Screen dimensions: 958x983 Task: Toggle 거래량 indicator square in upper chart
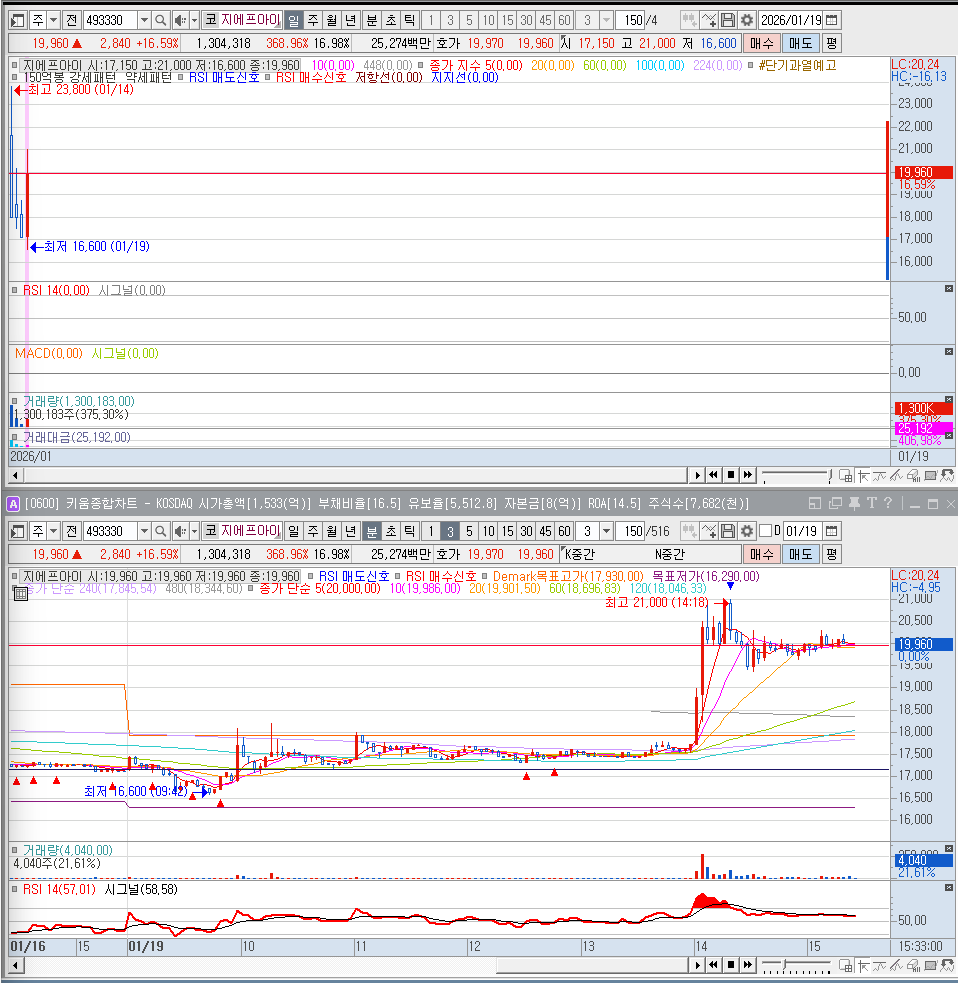[x=14, y=401]
